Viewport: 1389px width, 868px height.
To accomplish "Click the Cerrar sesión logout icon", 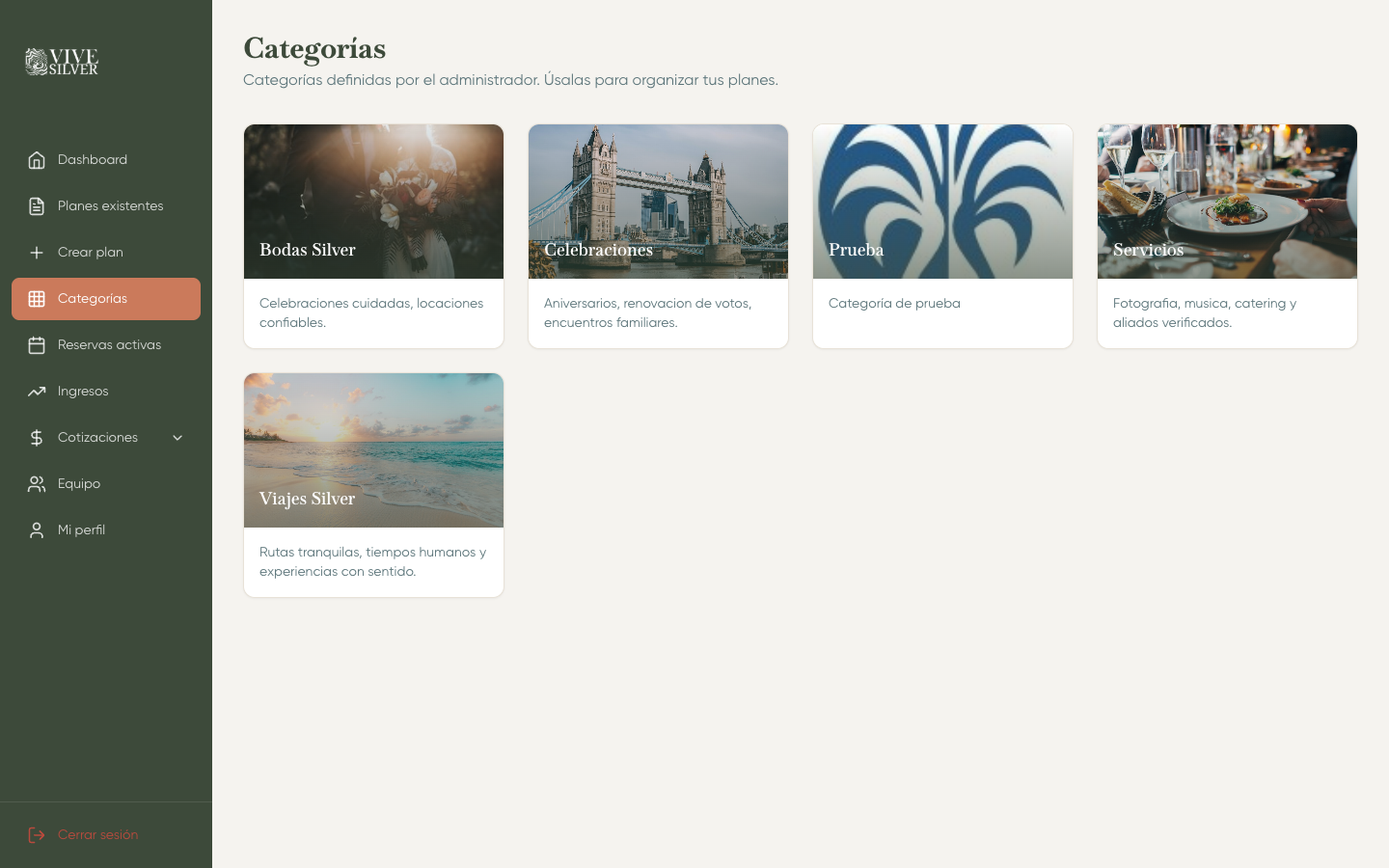I will click(37, 835).
